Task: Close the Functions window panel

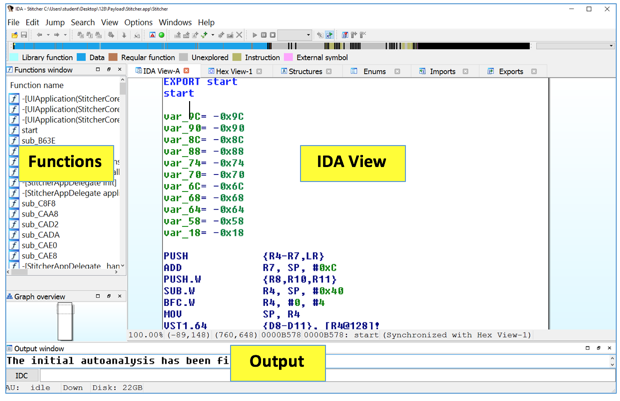Action: pyautogui.click(x=120, y=70)
